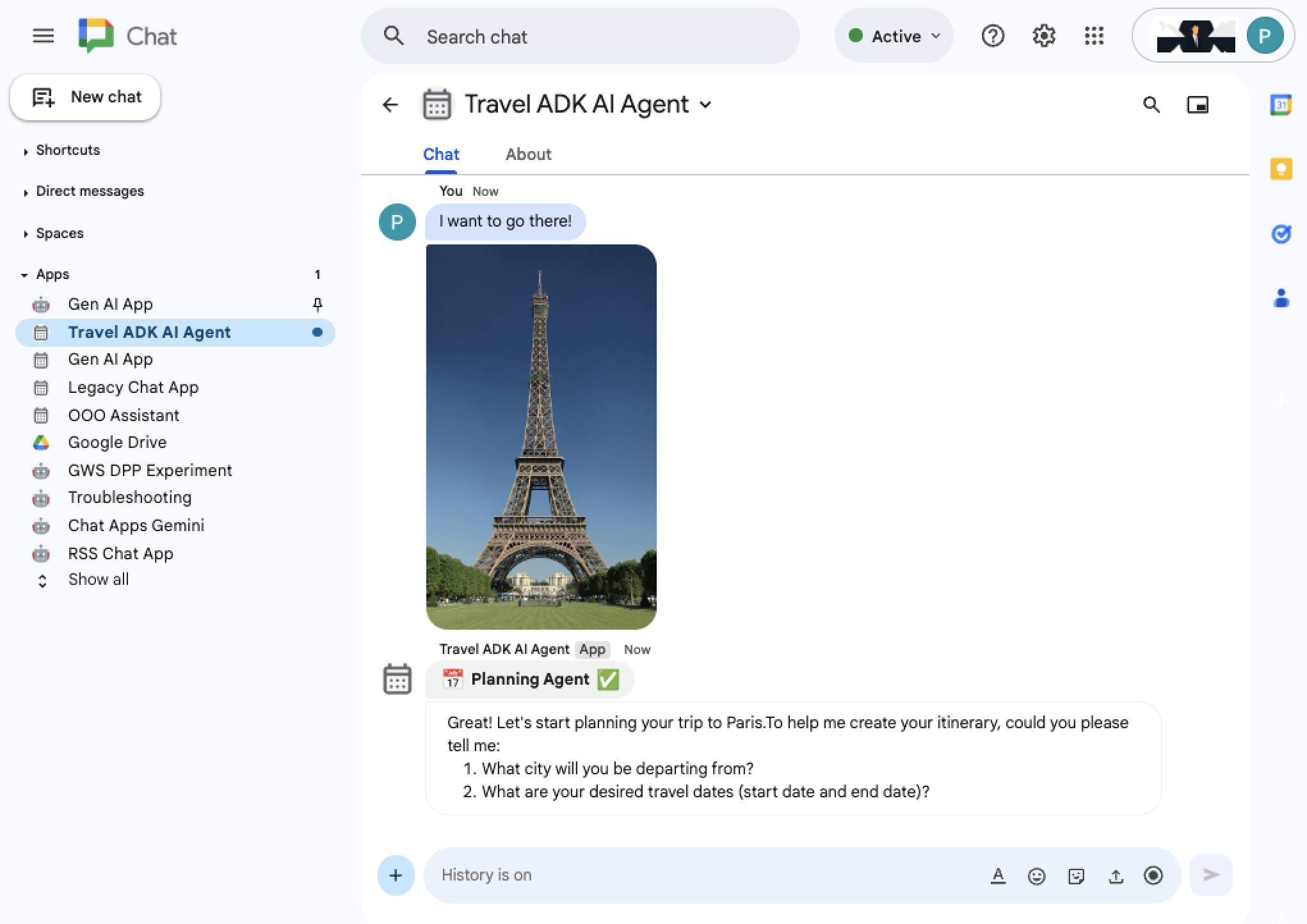Upload a file using the upload icon
This screenshot has width=1307, height=924.
coord(1116,875)
